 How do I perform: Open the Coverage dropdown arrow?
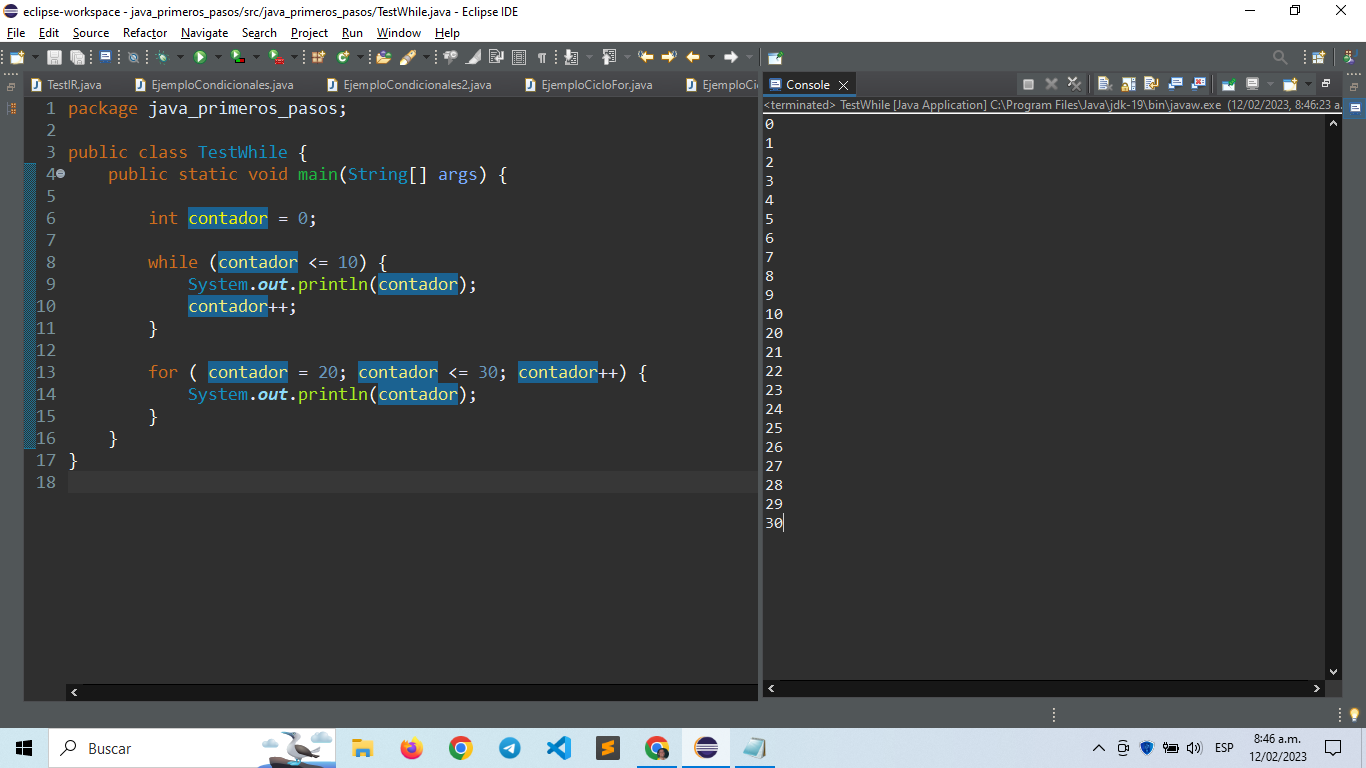[x=256, y=57]
